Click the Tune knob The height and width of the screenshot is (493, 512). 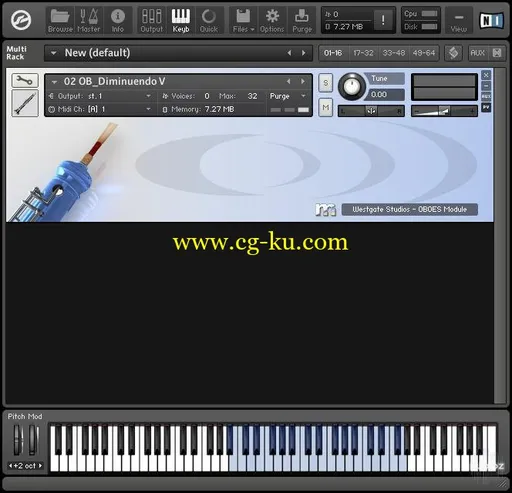[x=351, y=86]
